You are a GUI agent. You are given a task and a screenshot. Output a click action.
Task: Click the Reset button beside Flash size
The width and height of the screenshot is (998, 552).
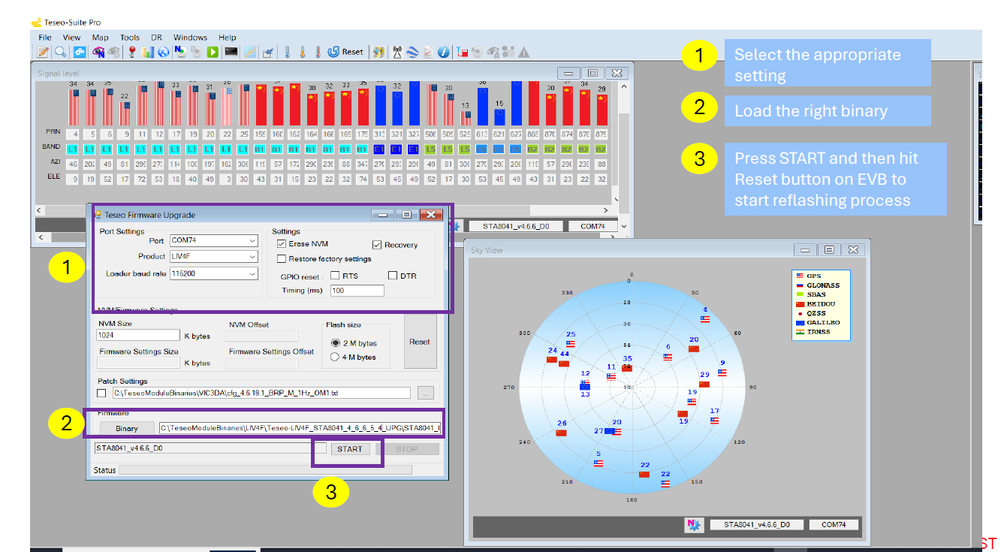tap(419, 342)
